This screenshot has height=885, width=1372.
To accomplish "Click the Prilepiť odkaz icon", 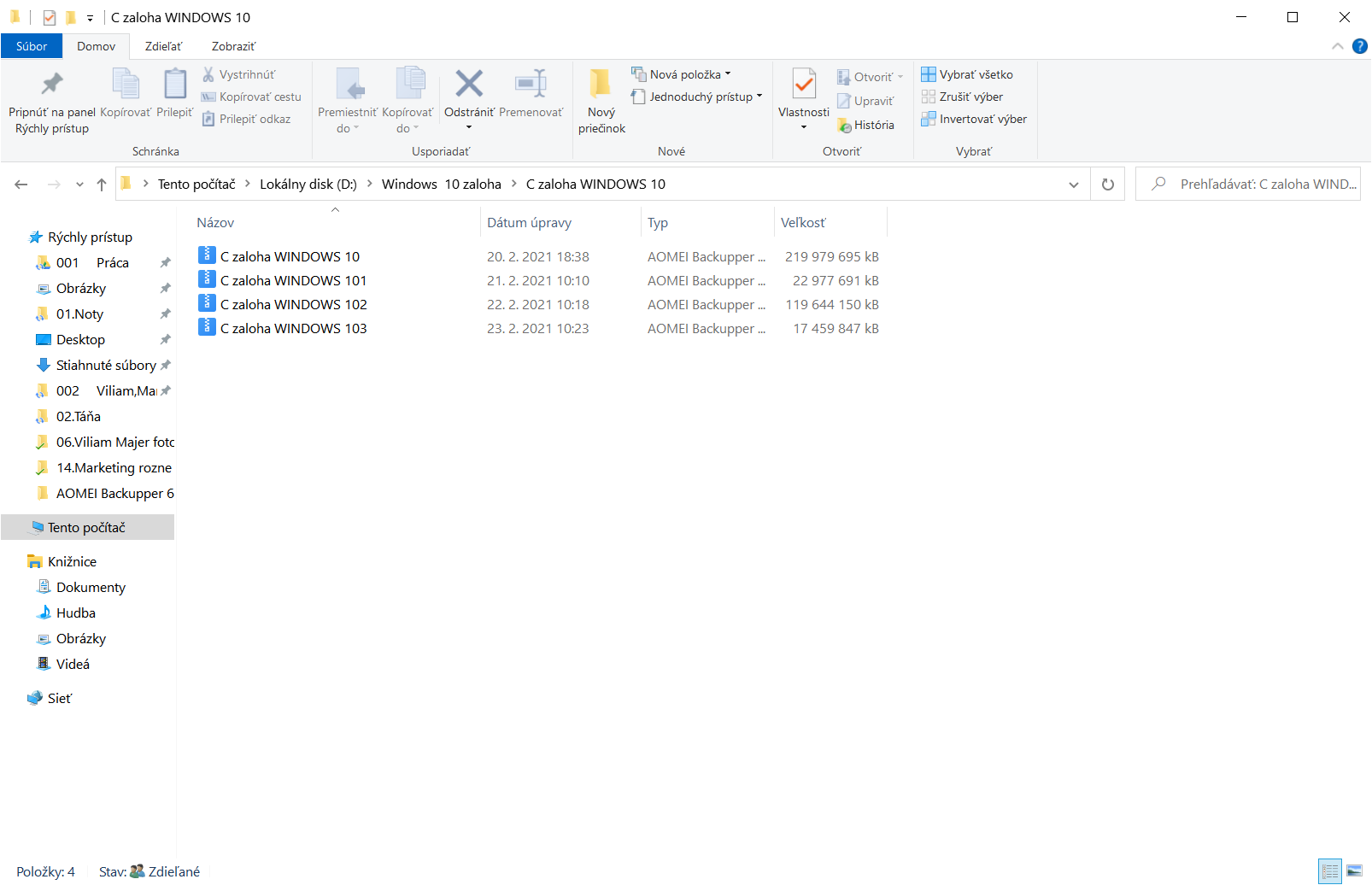I will pyautogui.click(x=208, y=119).
